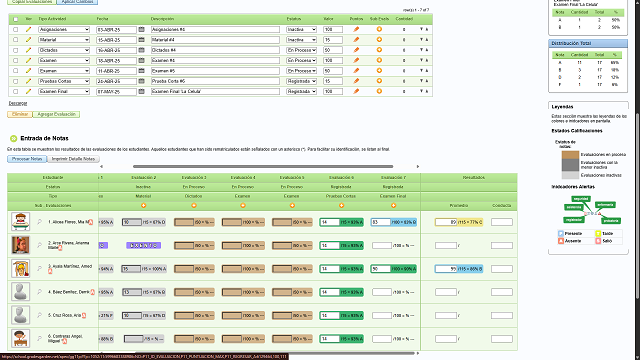Viewport: 640px width, 360px height.
Task: Click the avatar of student 6 Contreras Angel
Action: click(20, 338)
